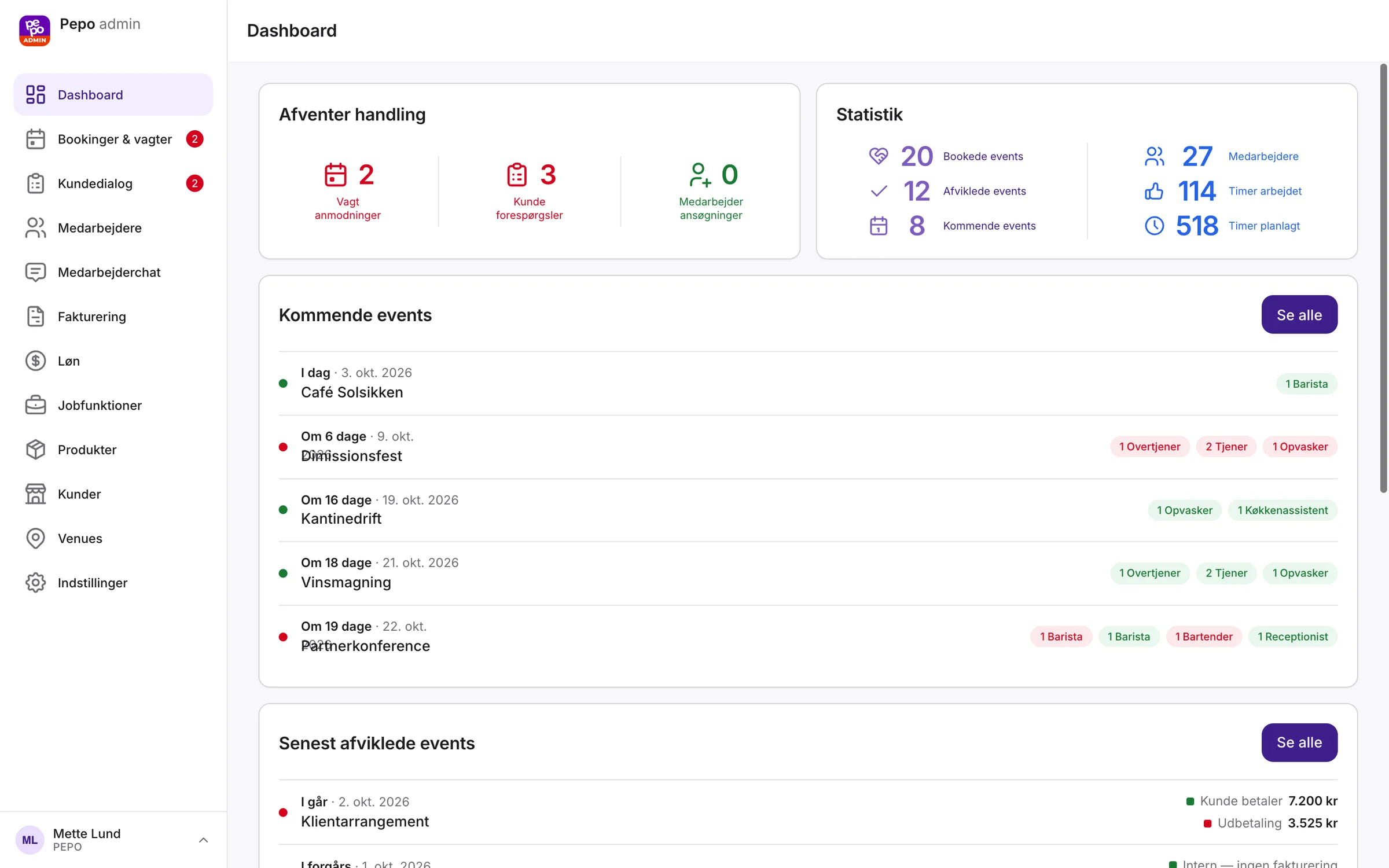Click the calendar icon beside Kommende events statistic

click(879, 226)
